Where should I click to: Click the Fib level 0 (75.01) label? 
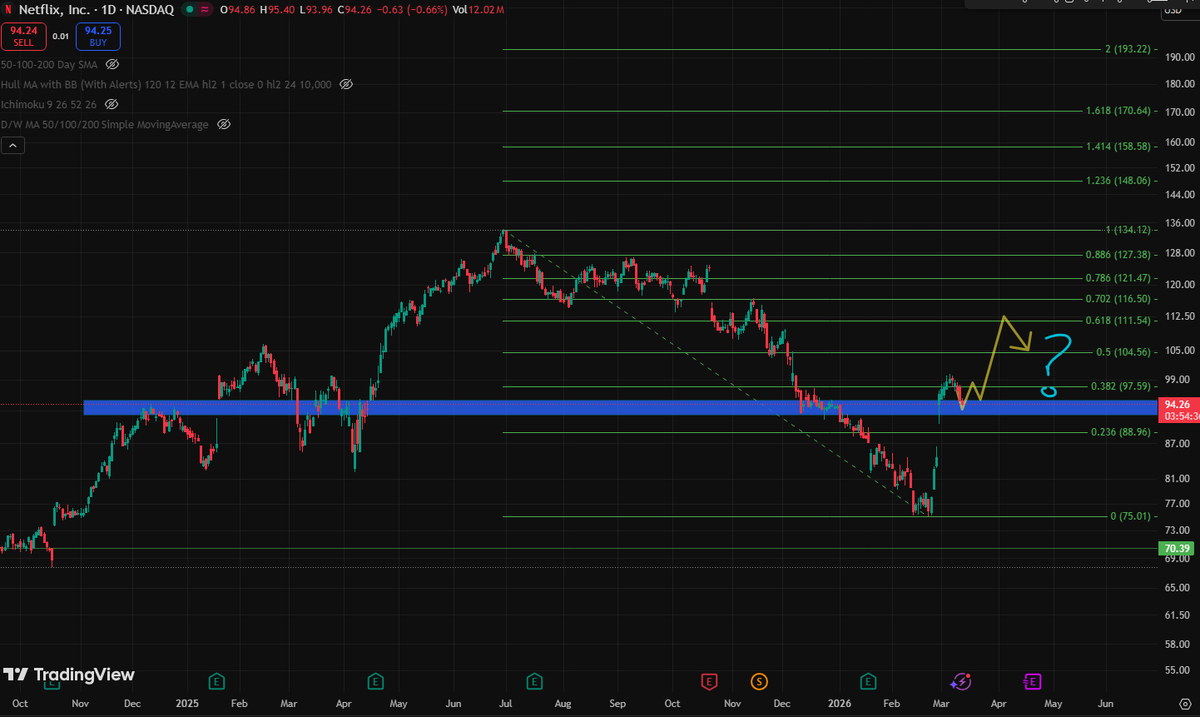(x=1133, y=516)
